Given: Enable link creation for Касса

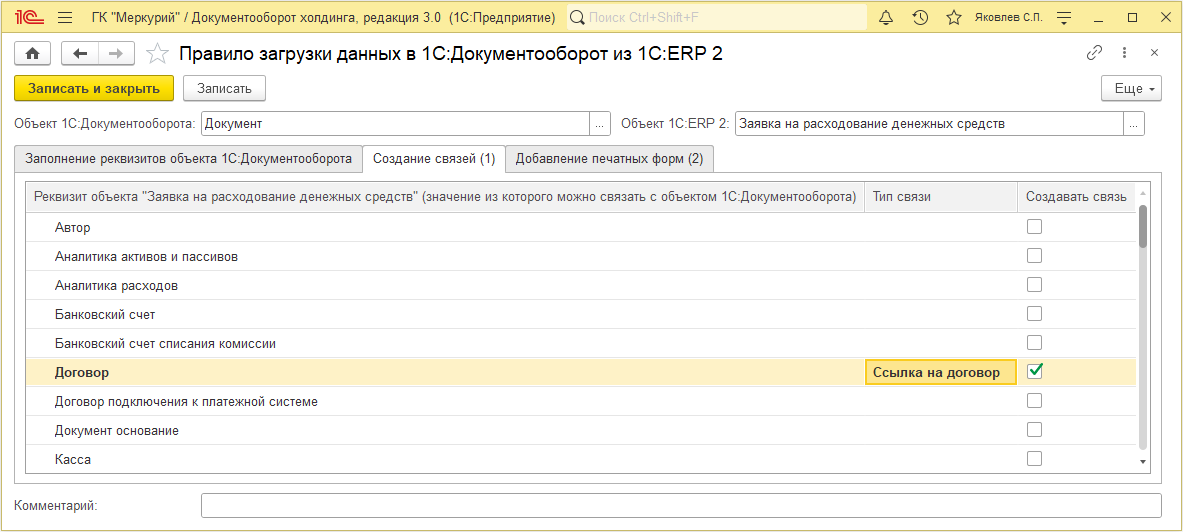Looking at the screenshot, I should (x=1034, y=458).
